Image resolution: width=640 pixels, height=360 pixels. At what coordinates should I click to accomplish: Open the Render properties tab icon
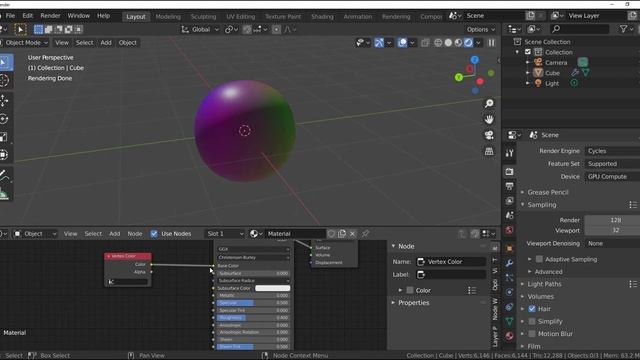pos(509,171)
